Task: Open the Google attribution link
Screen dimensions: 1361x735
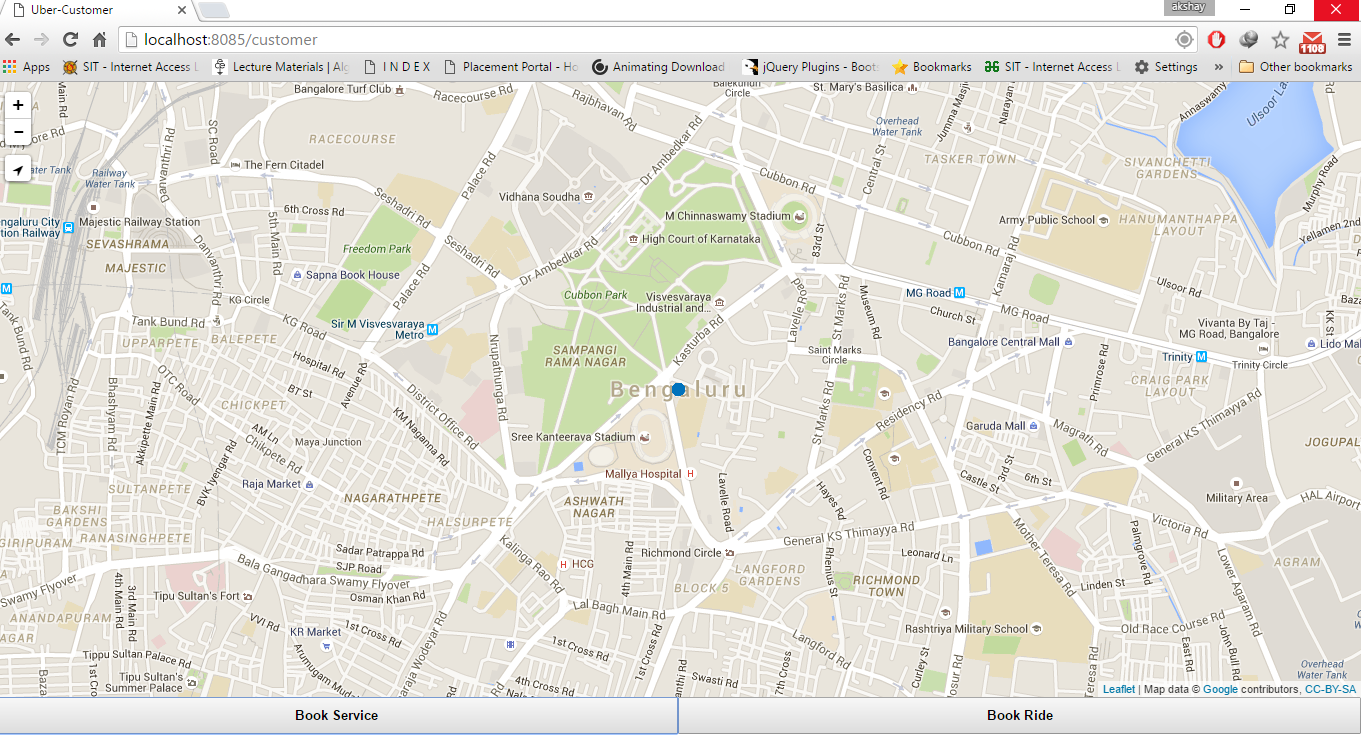Action: pos(1220,690)
